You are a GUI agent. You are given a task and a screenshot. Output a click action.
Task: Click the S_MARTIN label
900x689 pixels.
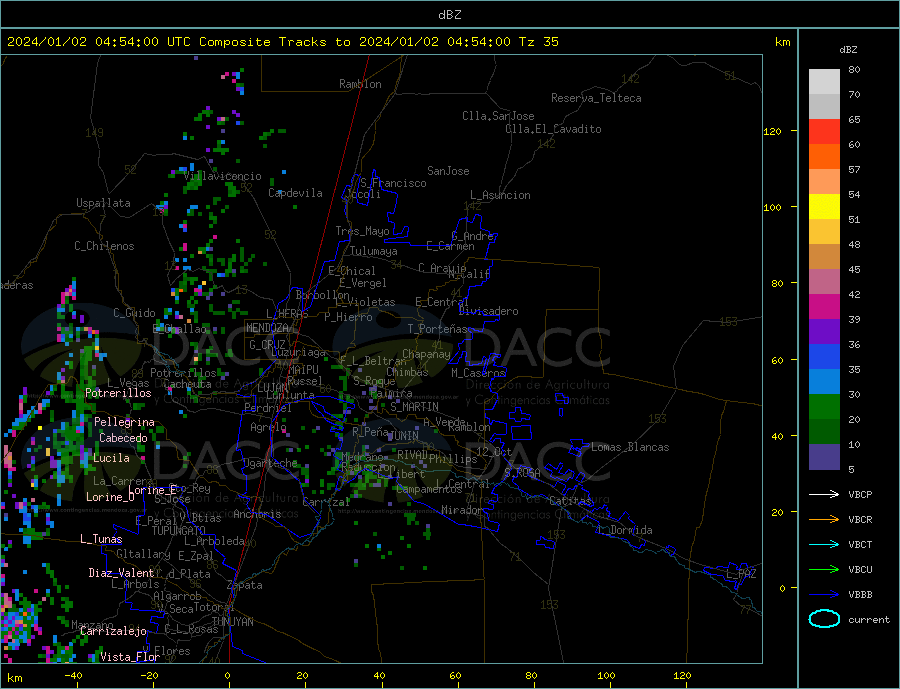(x=414, y=407)
